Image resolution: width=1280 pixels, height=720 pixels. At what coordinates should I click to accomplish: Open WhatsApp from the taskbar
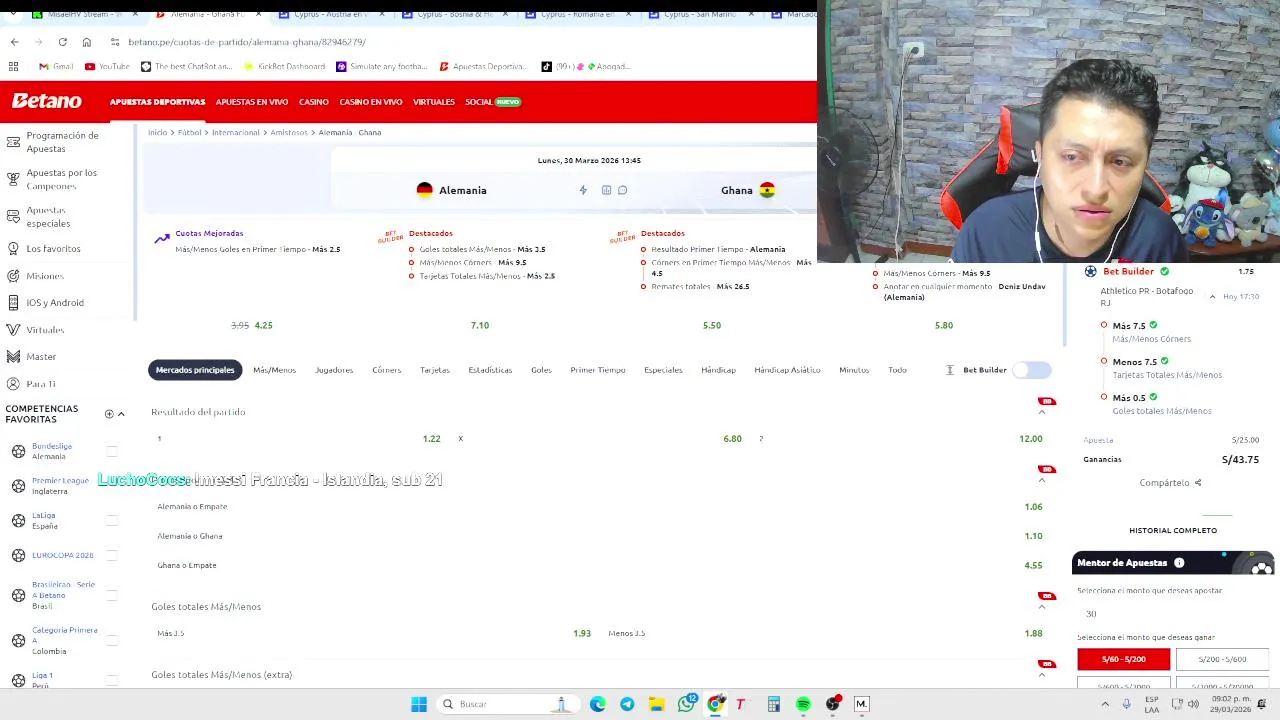click(x=686, y=704)
